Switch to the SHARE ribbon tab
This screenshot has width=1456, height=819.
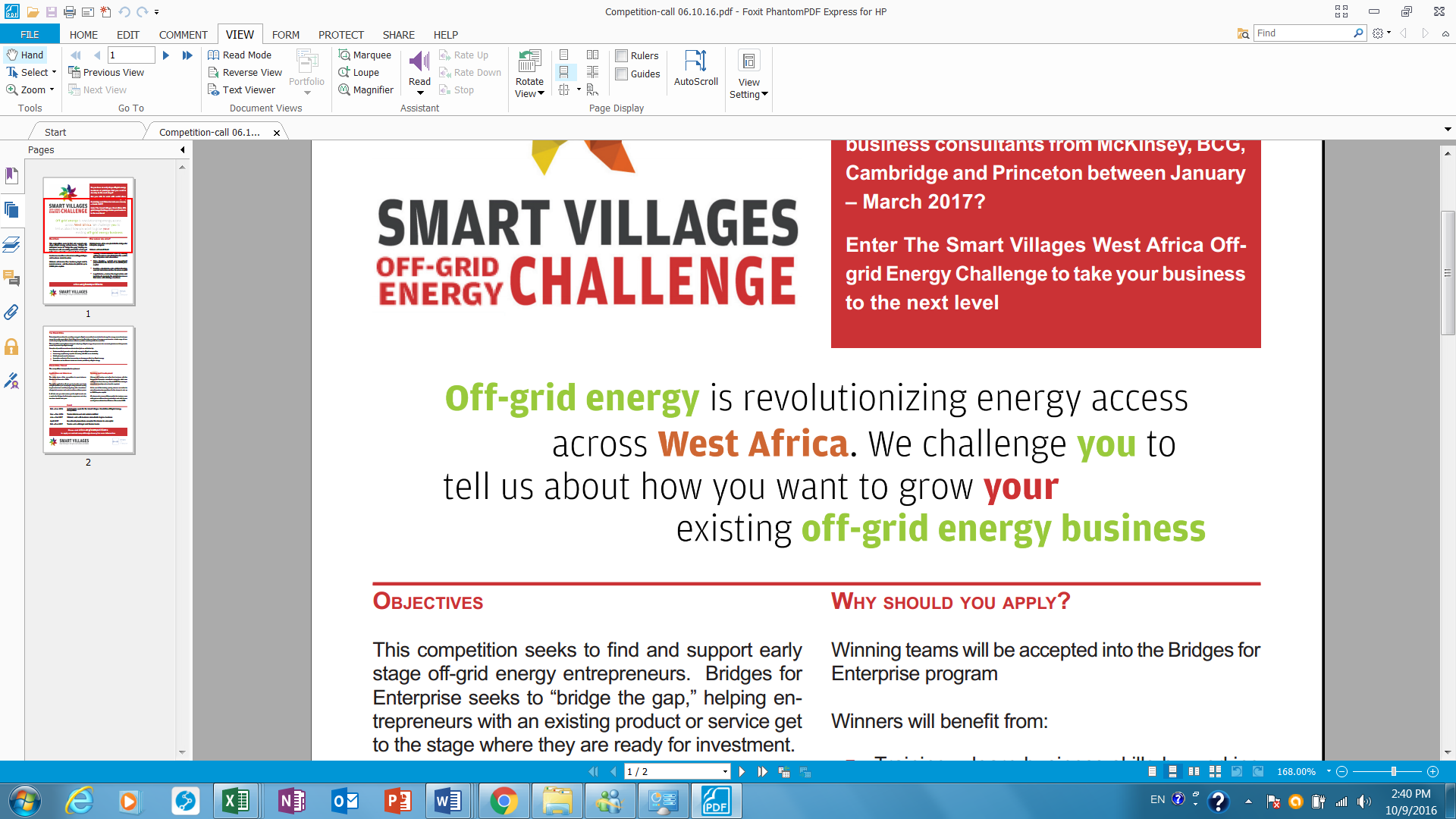click(398, 34)
